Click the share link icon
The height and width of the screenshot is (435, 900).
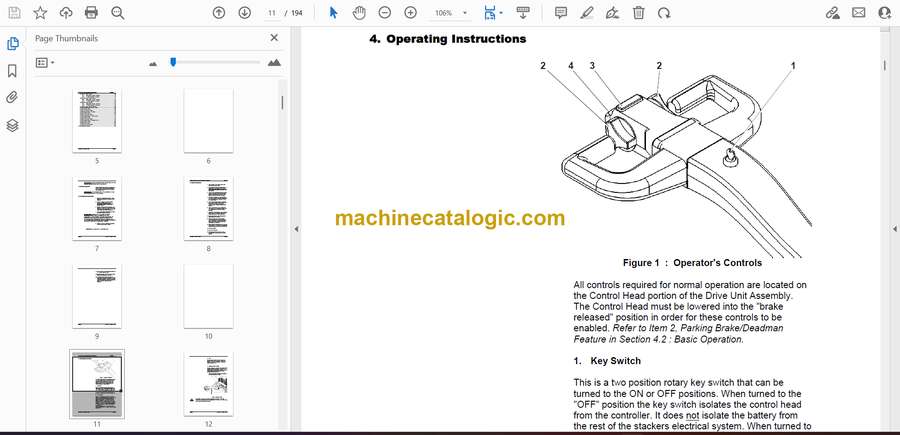click(833, 13)
